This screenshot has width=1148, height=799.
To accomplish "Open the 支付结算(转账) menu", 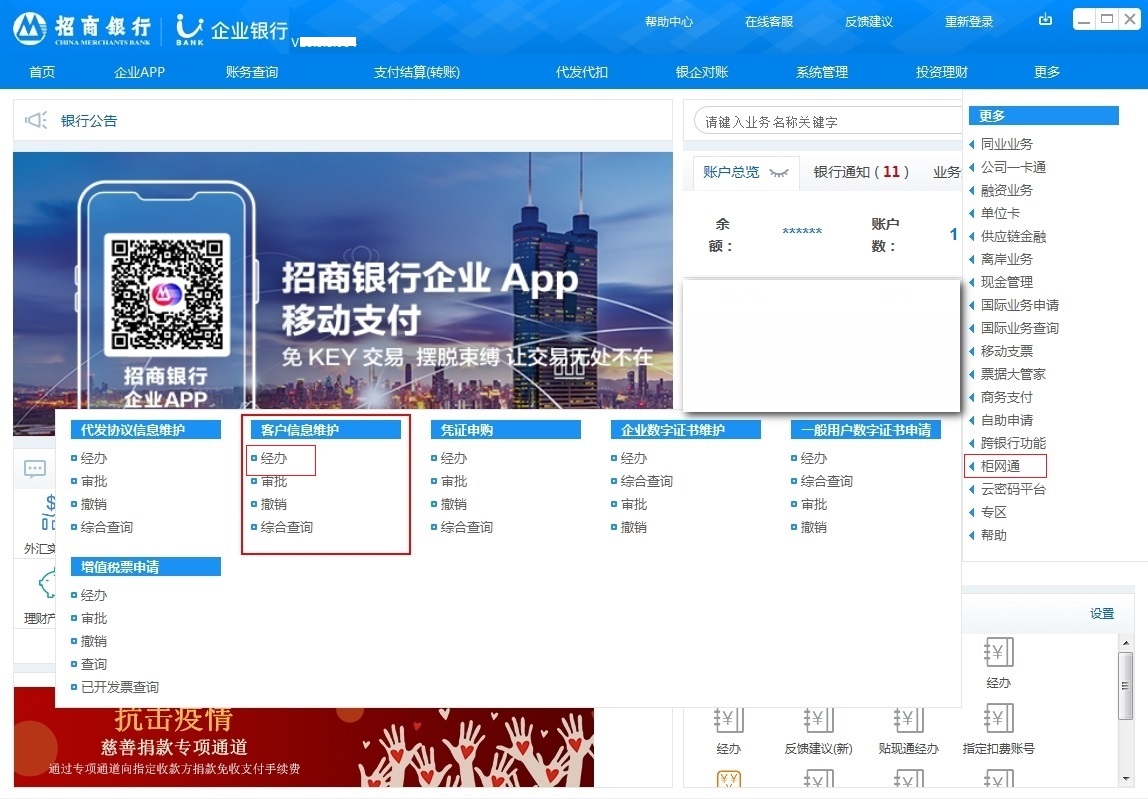I will pos(417,72).
